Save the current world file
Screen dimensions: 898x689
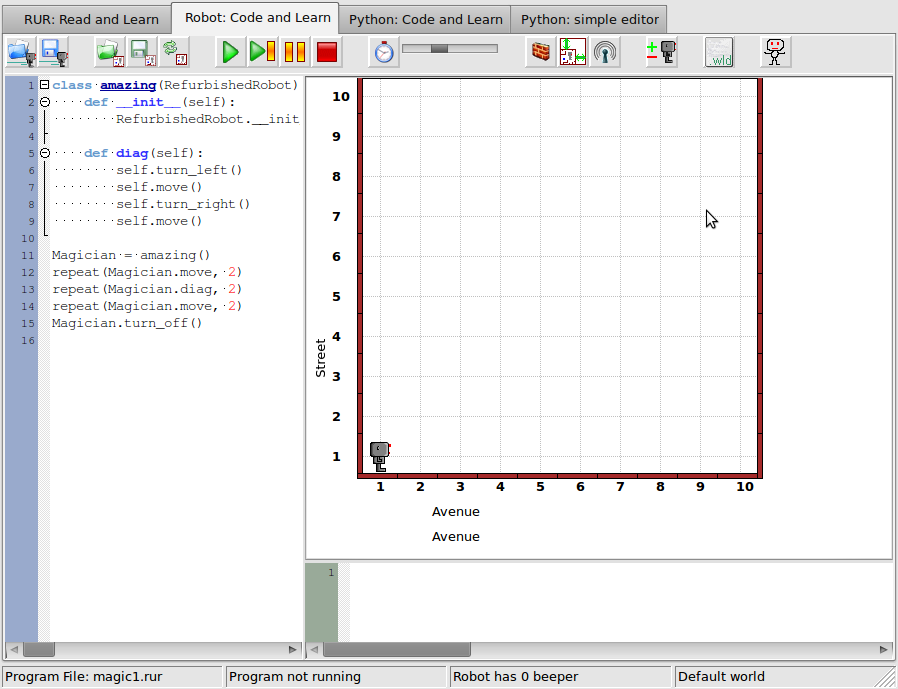(x=143, y=52)
